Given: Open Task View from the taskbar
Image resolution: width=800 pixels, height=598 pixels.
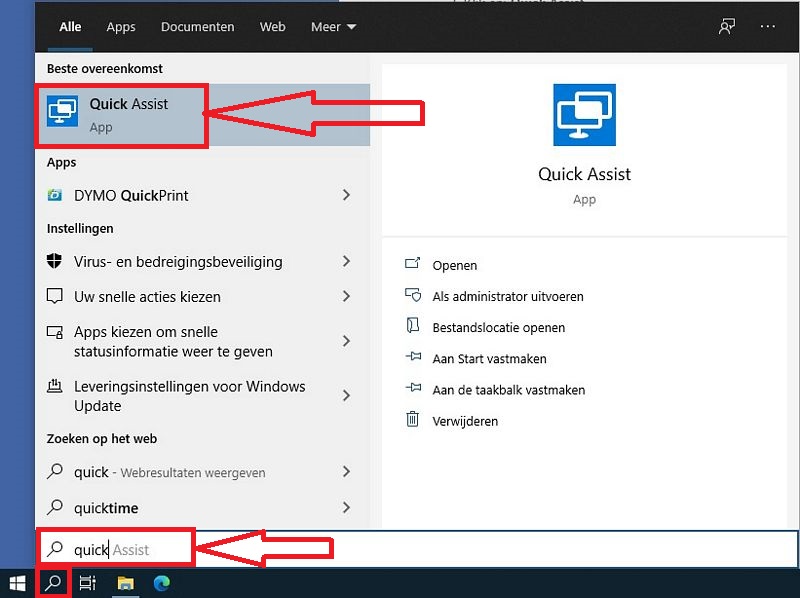Looking at the screenshot, I should 87,582.
